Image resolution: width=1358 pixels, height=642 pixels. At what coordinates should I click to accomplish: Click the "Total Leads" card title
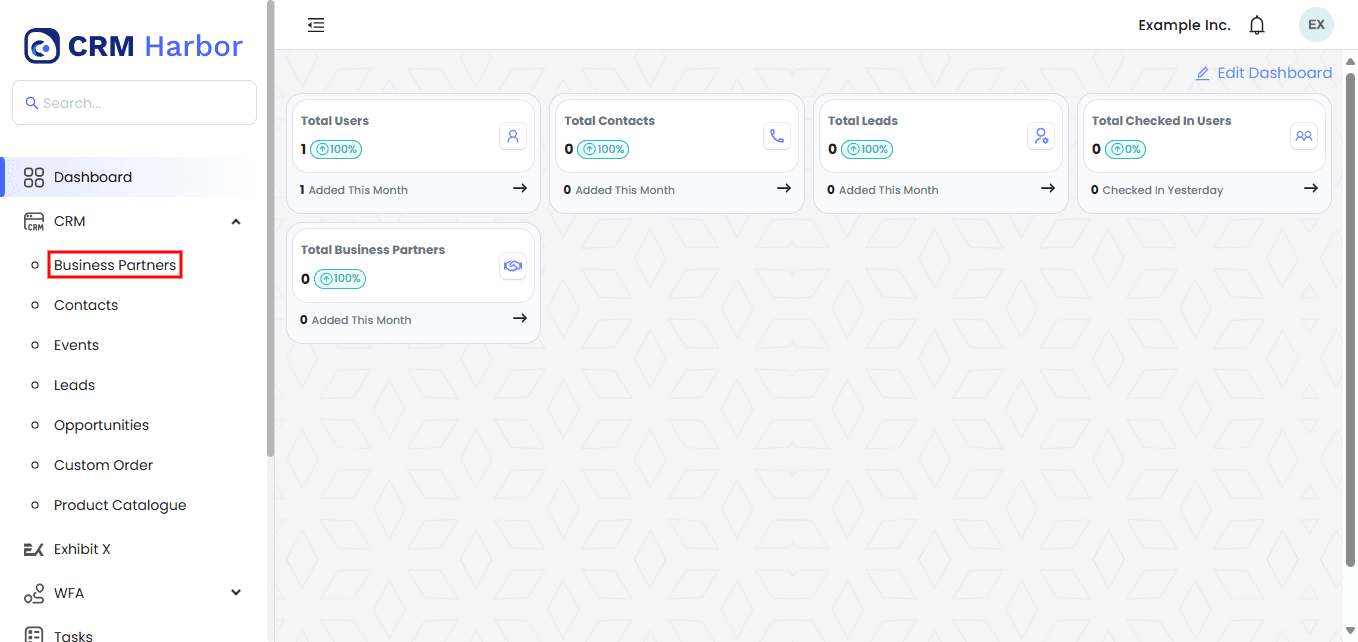(863, 121)
